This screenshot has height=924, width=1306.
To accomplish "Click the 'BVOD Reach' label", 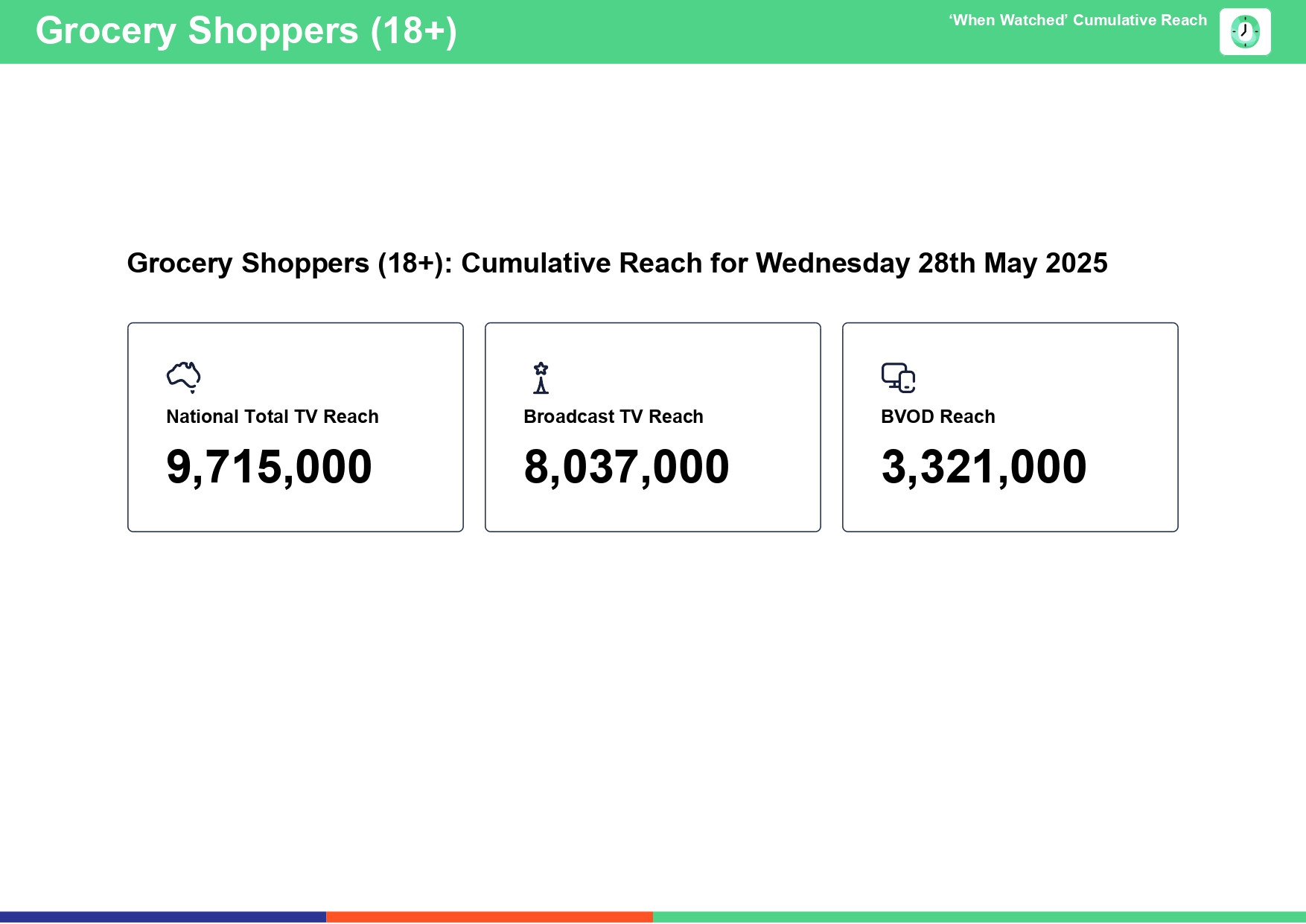I will [937, 417].
